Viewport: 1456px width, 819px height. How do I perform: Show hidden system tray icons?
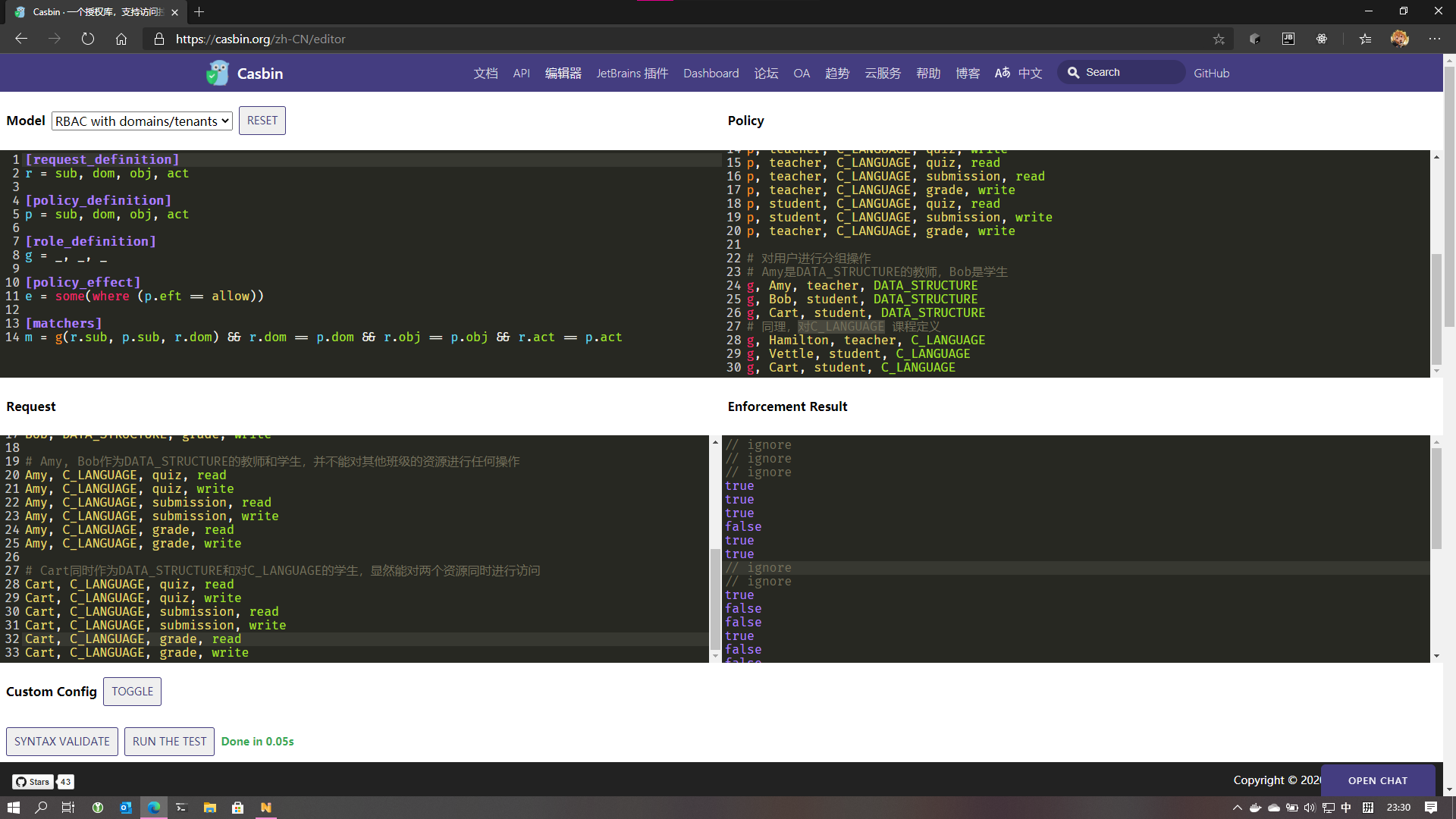tap(1238, 808)
